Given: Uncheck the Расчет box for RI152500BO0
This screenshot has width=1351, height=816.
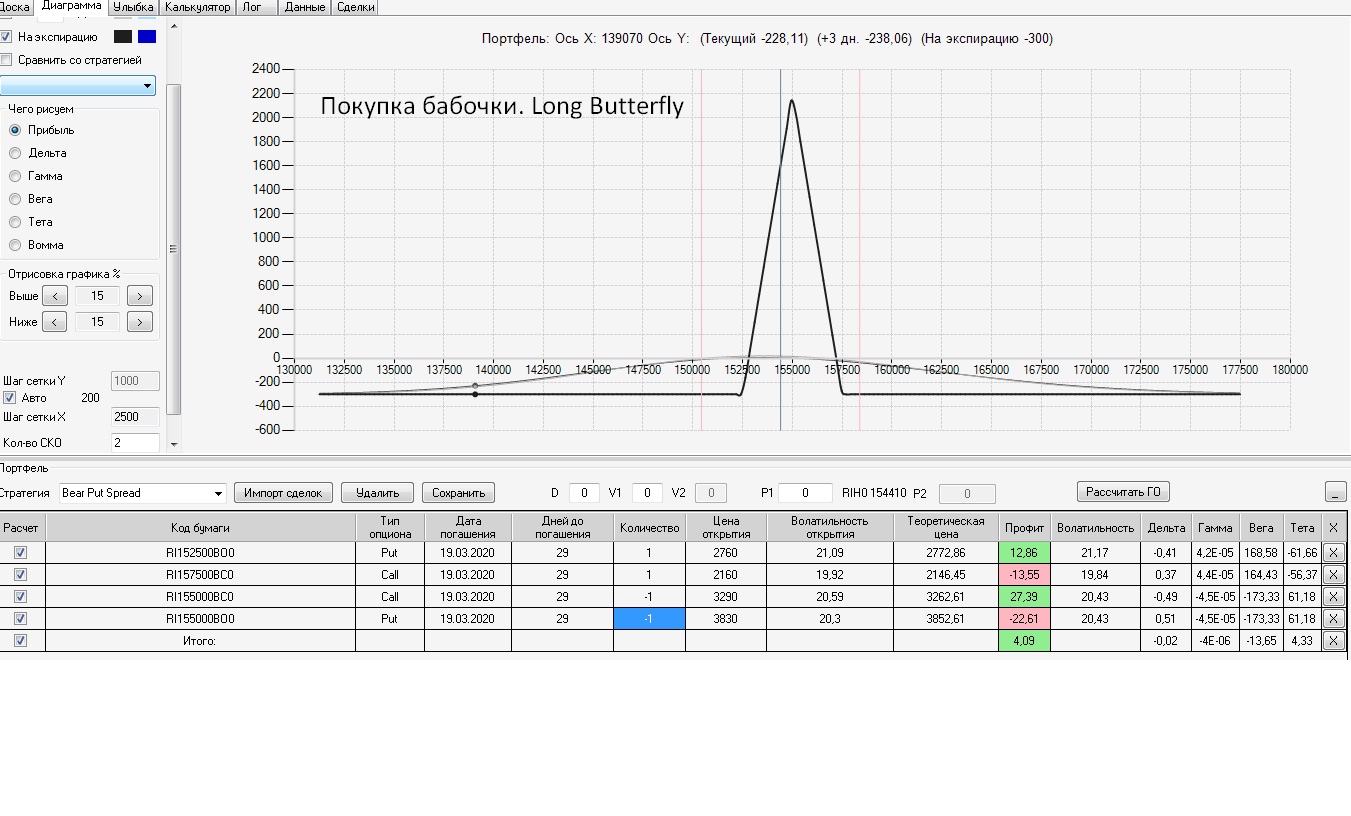Looking at the screenshot, I should coord(21,552).
